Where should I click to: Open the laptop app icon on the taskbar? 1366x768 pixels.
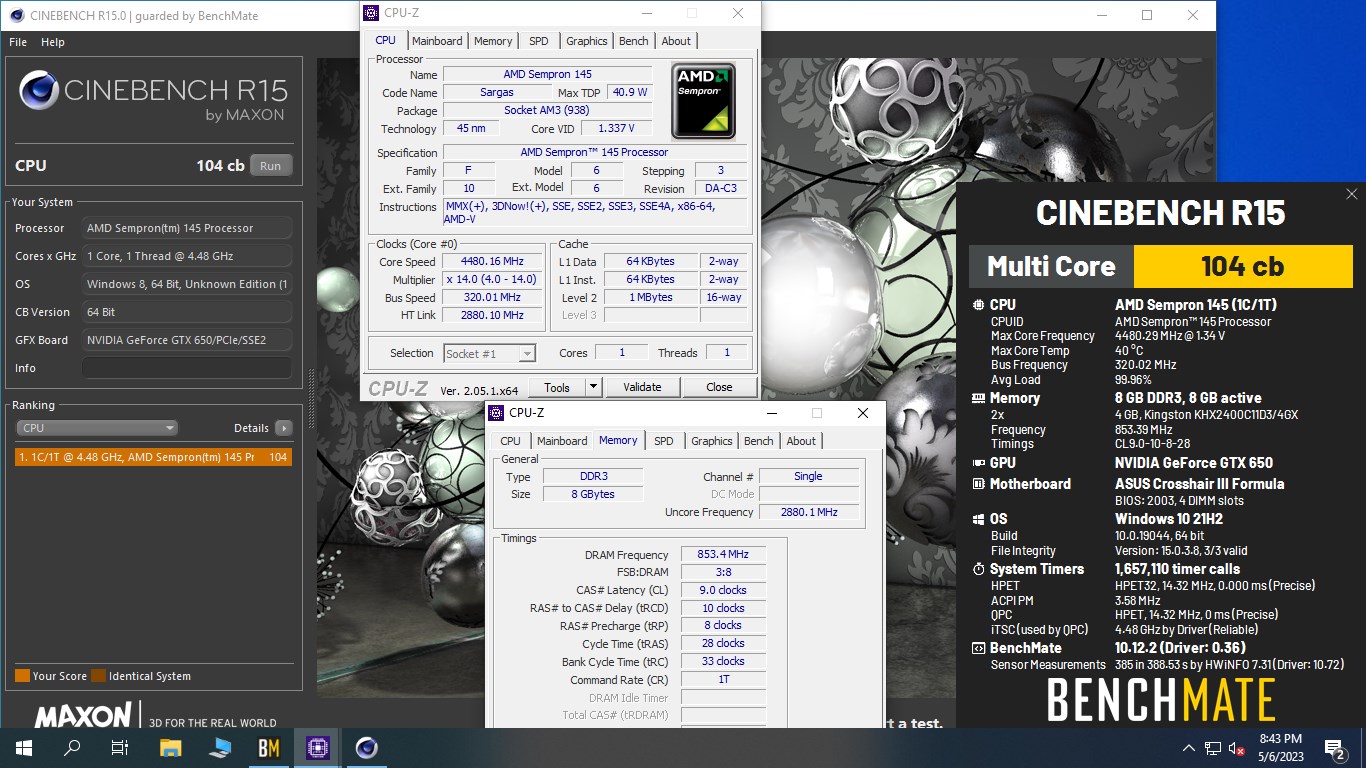(x=220, y=748)
